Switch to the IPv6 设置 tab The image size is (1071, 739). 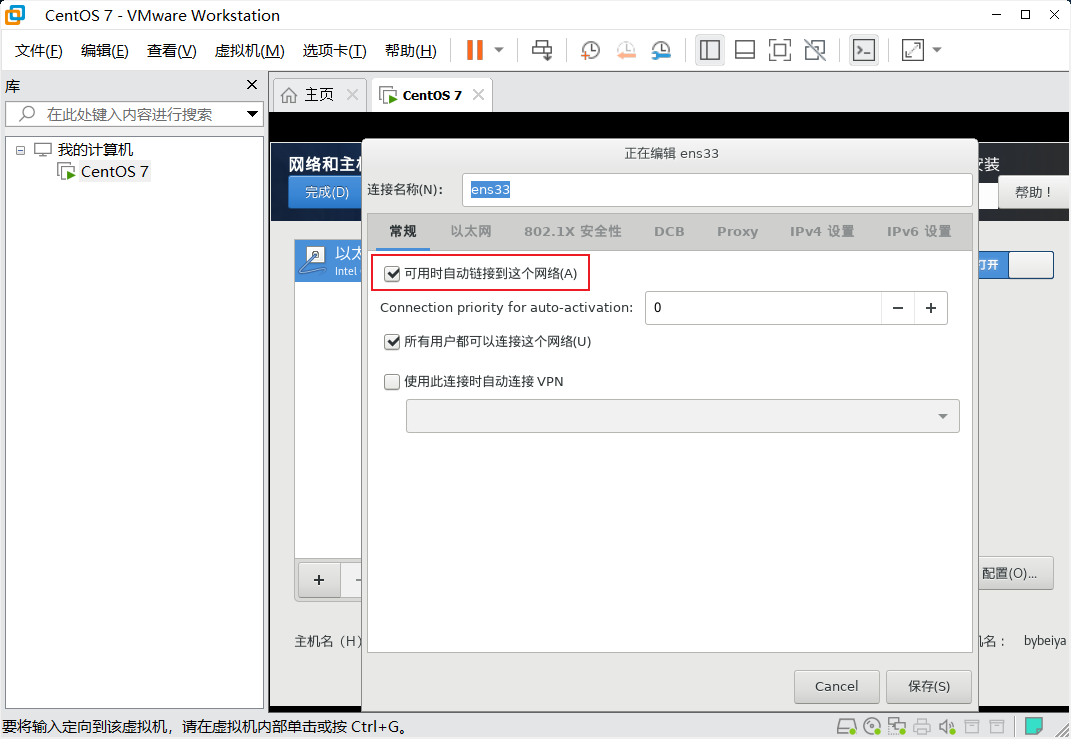[919, 232]
